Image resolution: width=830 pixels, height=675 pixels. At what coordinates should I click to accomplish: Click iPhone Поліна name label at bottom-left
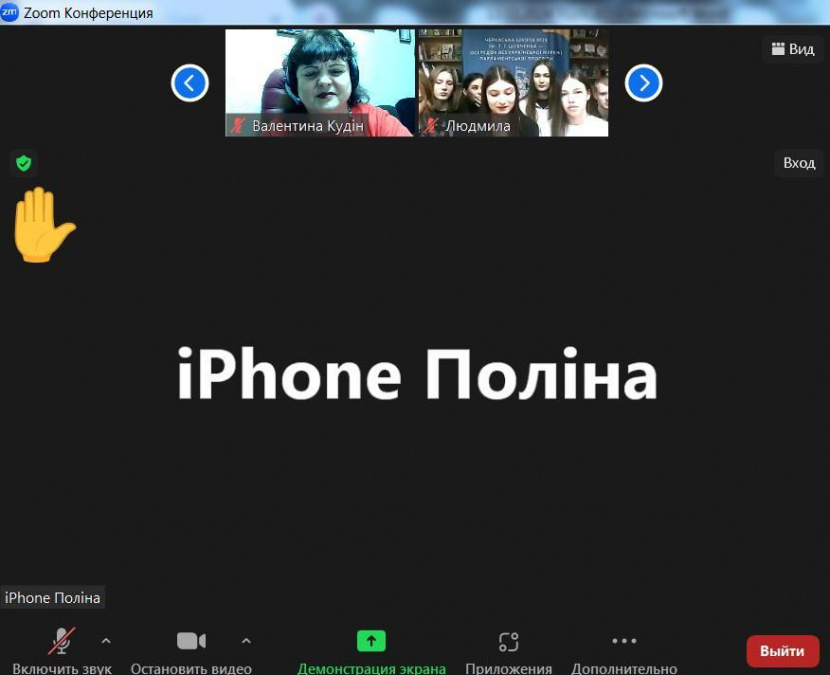[52, 598]
